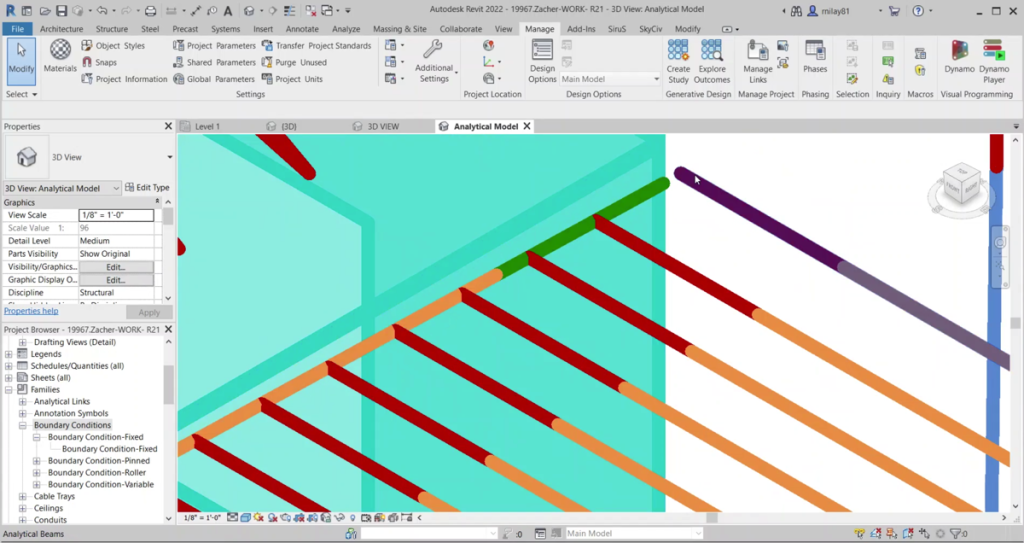Toggle select links in status bar

pyautogui.click(x=860, y=534)
